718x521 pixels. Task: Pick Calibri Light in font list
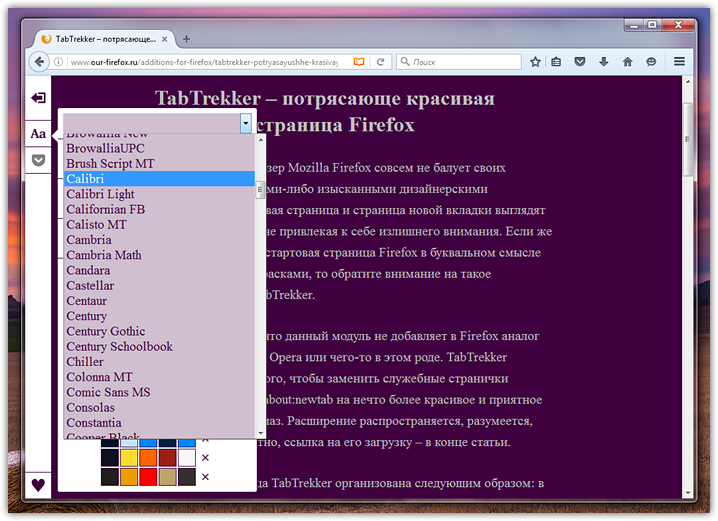[x=159, y=194]
